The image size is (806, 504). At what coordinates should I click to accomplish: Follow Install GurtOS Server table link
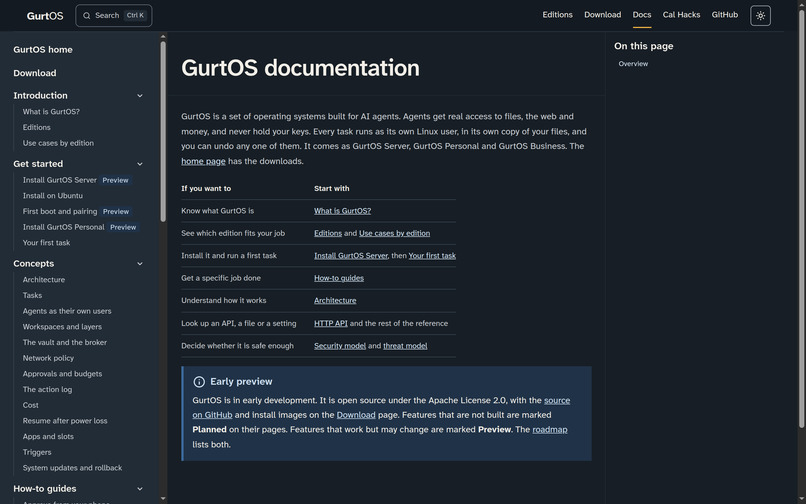click(351, 256)
